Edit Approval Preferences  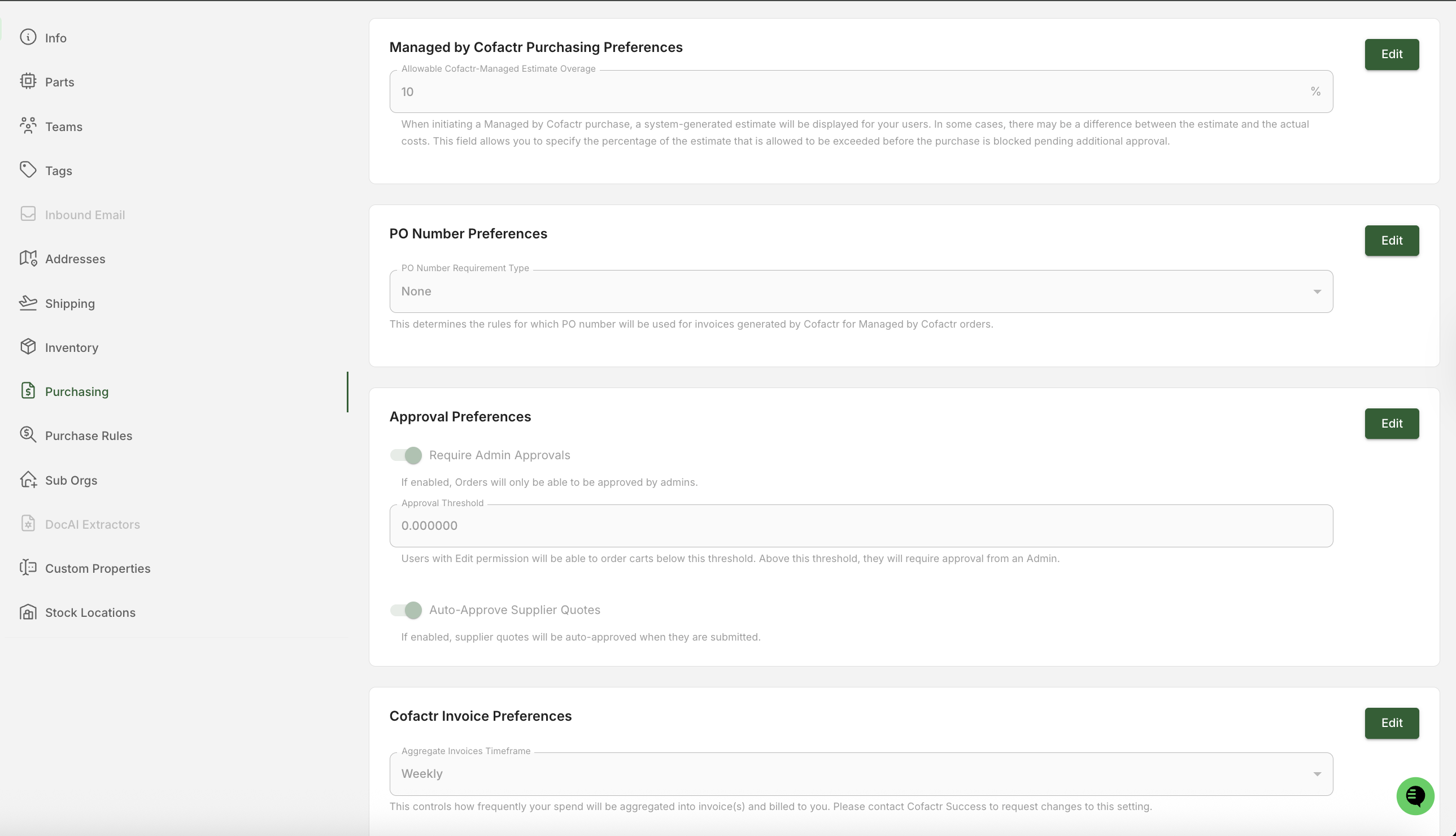(x=1392, y=424)
